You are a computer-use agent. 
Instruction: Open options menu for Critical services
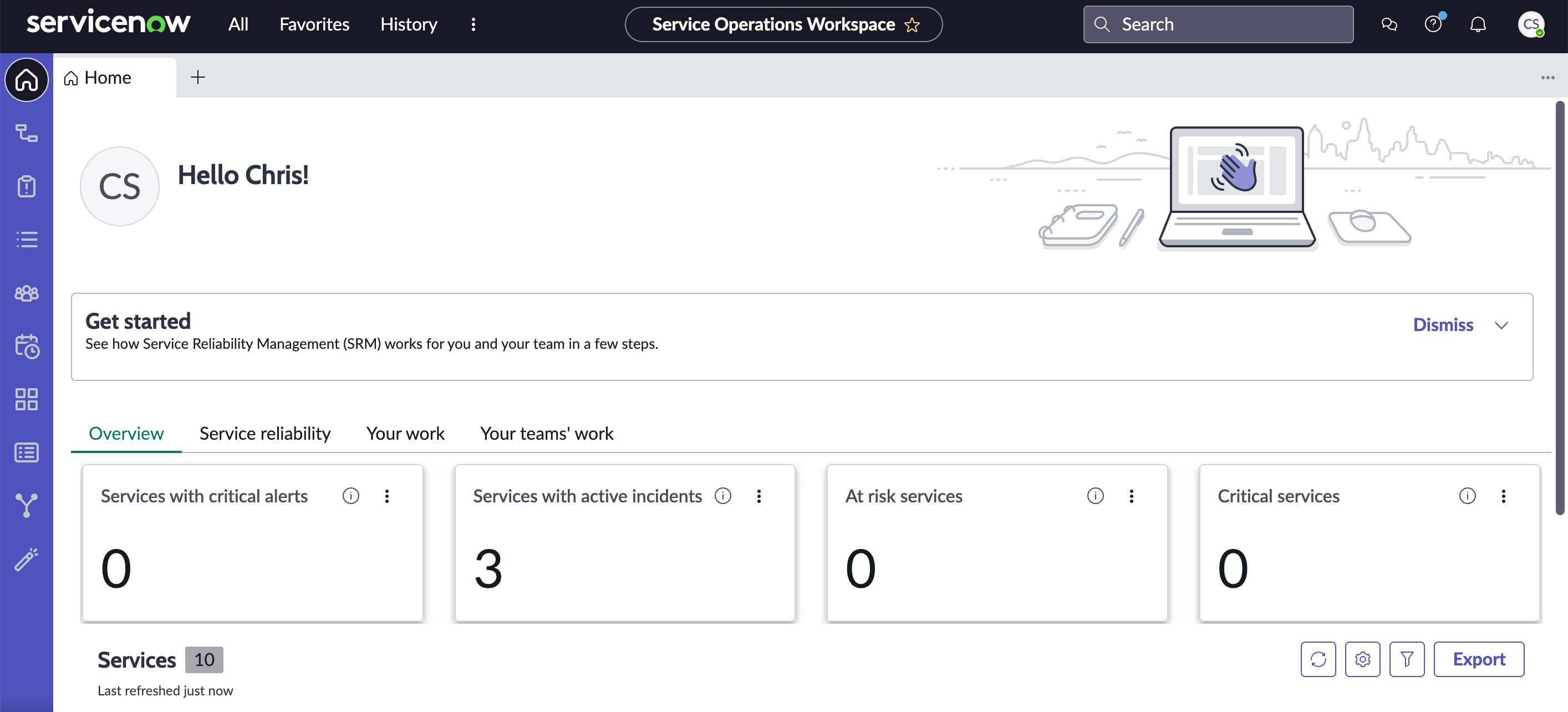[x=1503, y=496]
